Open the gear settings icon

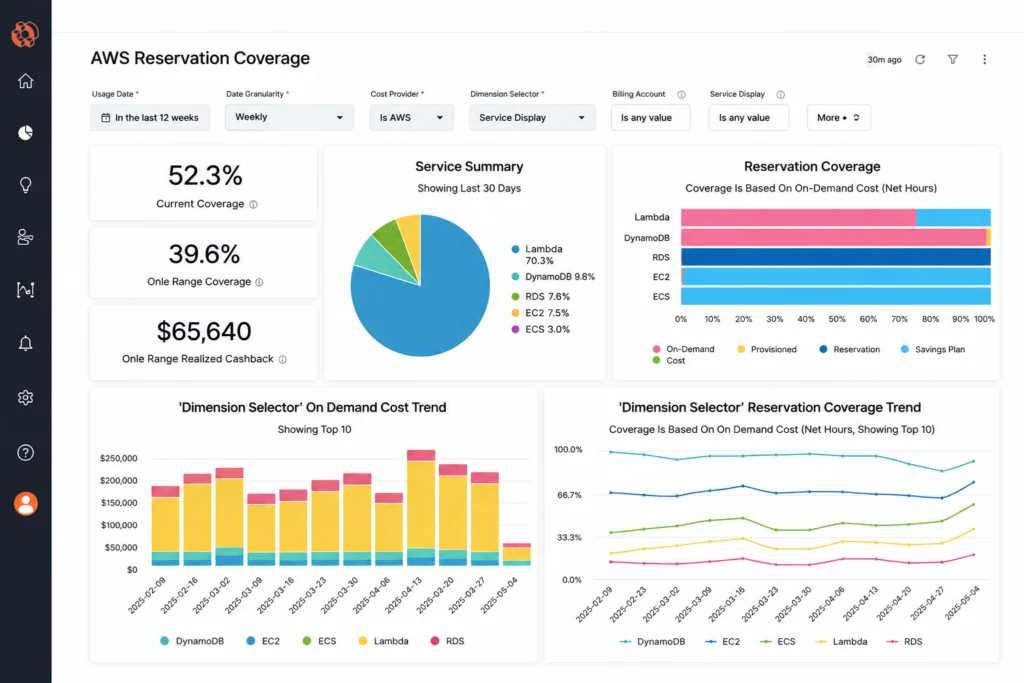[x=25, y=397]
